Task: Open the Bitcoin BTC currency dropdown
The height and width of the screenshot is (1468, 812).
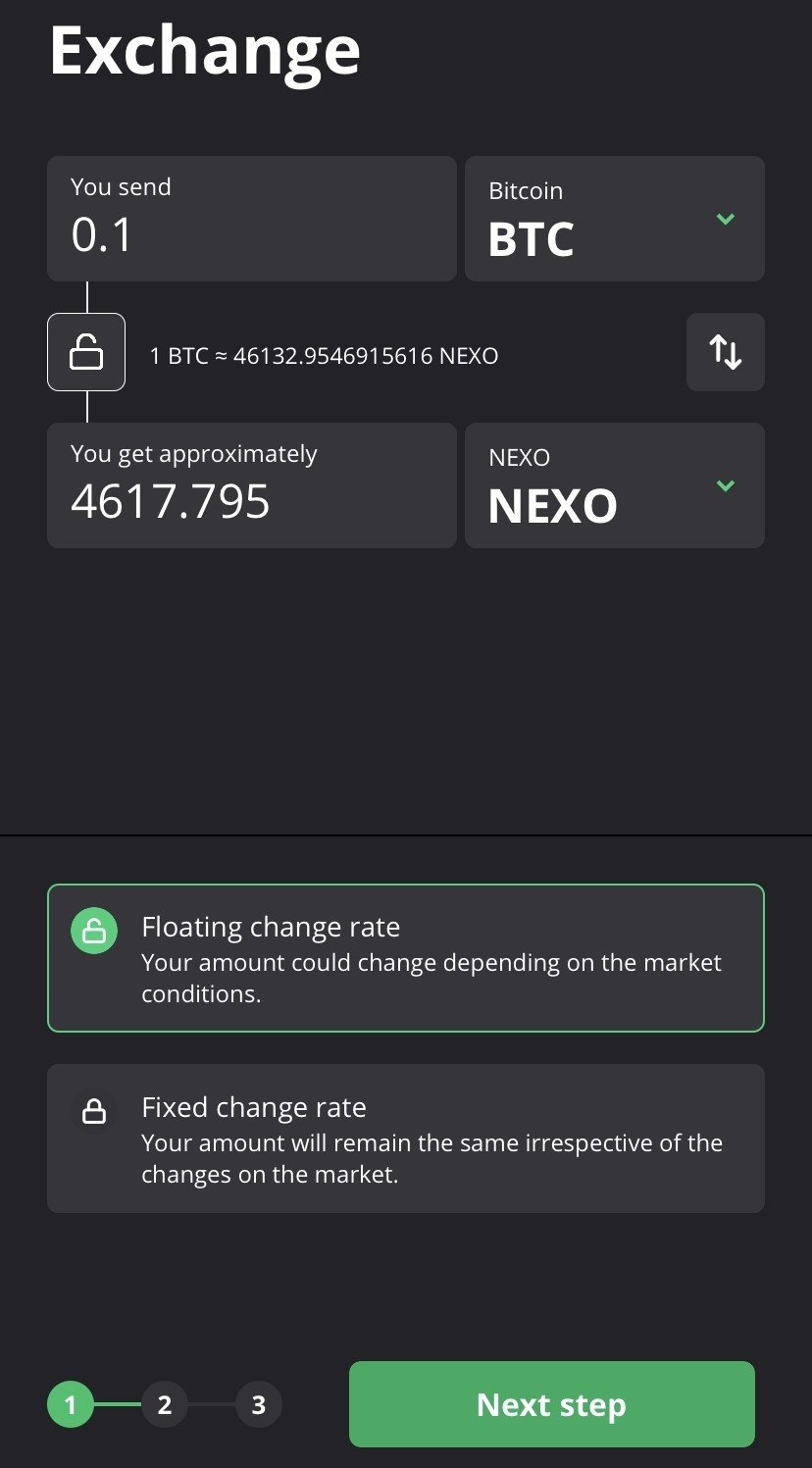Action: [614, 219]
